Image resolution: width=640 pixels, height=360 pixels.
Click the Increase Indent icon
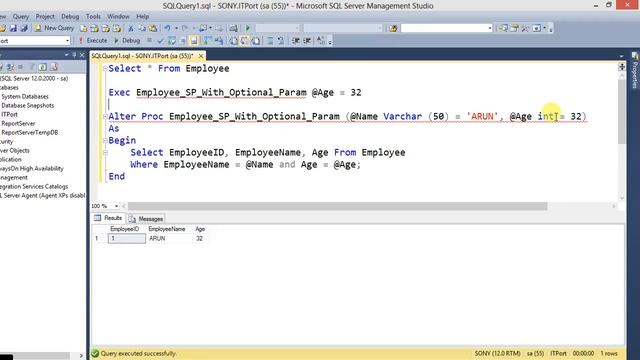point(307,40)
